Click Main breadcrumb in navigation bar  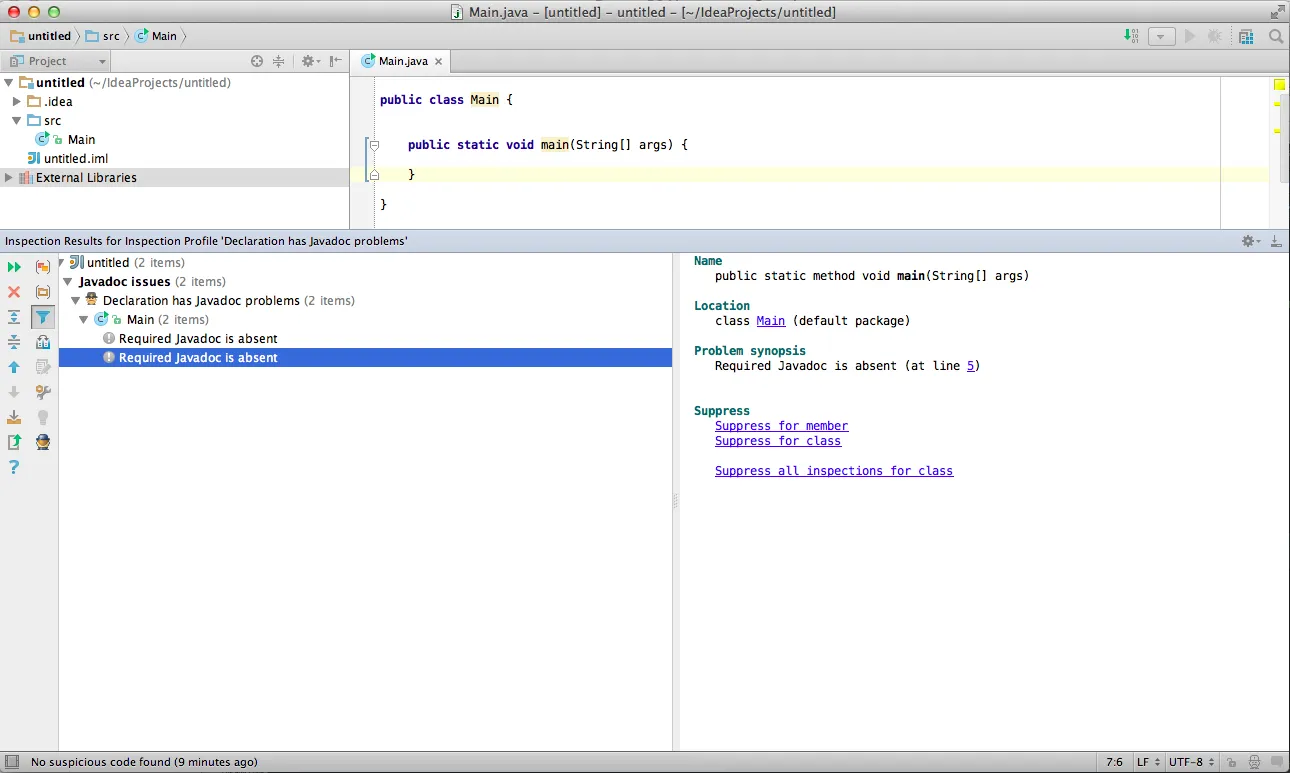click(156, 36)
